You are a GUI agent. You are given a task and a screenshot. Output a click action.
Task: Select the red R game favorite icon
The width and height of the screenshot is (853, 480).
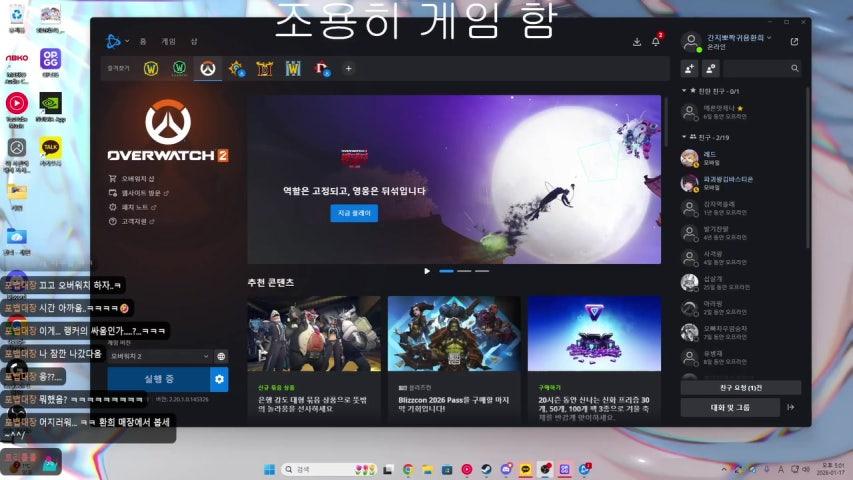(x=322, y=69)
